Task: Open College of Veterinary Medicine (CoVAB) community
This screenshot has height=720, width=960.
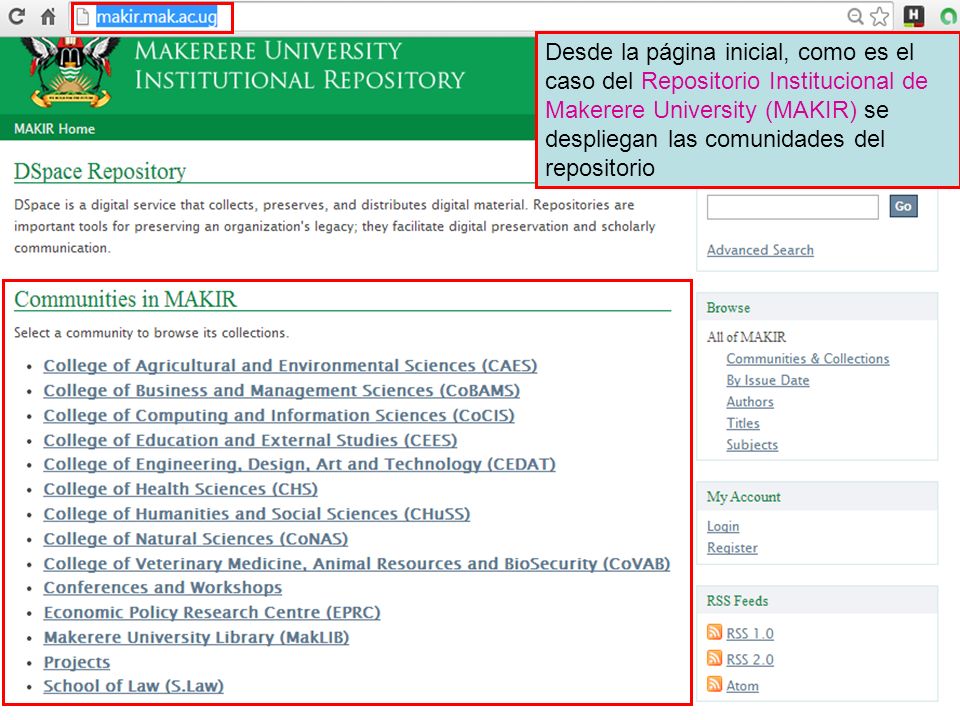Action: [x=357, y=563]
